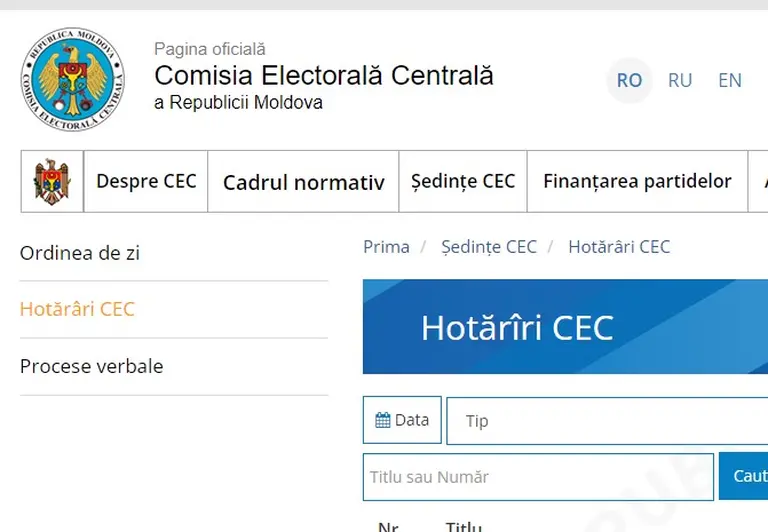Open Finanțarea partidelor menu
Viewport: 768px width, 532px height.
pos(637,181)
